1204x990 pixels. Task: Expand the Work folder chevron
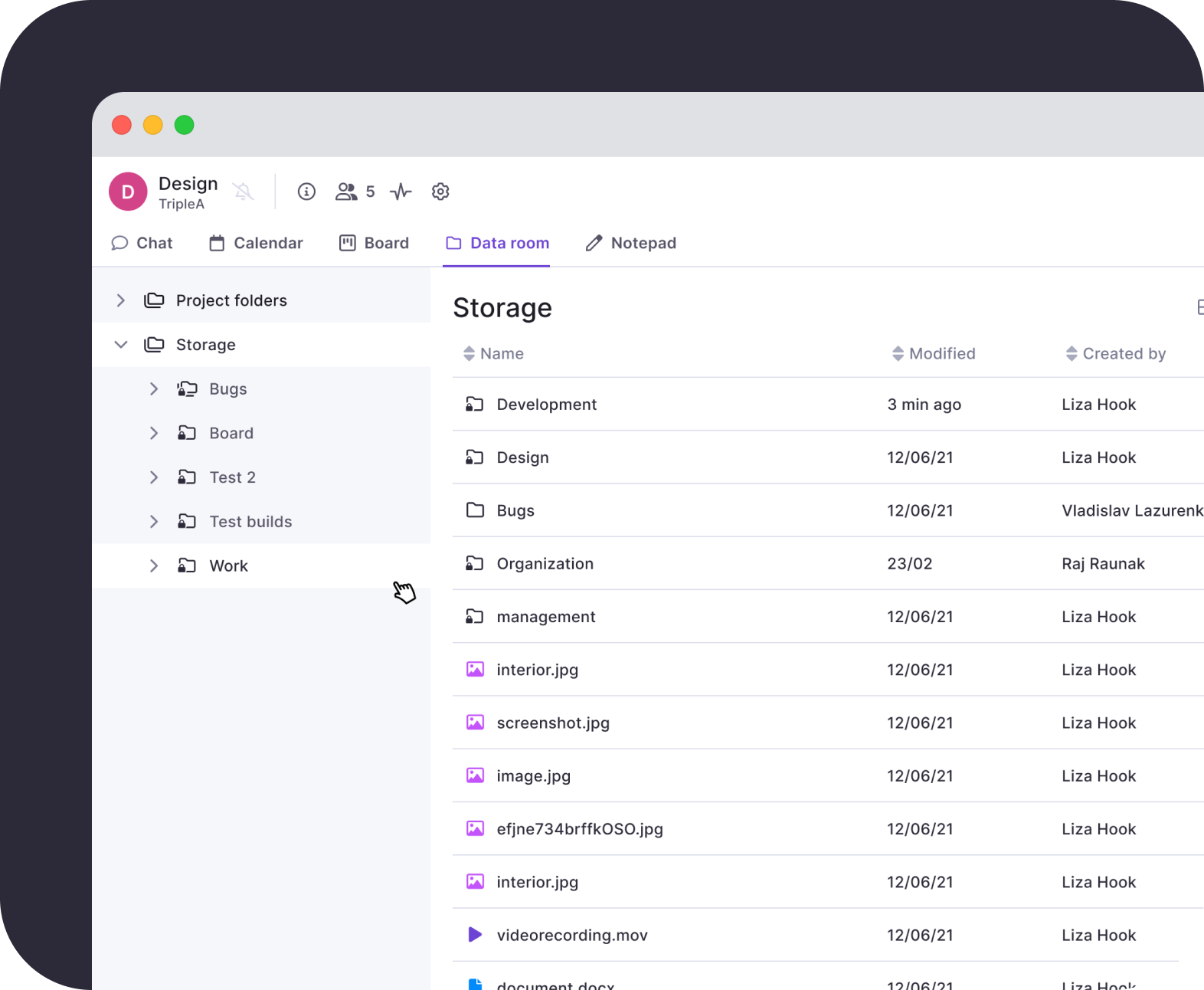(x=153, y=565)
